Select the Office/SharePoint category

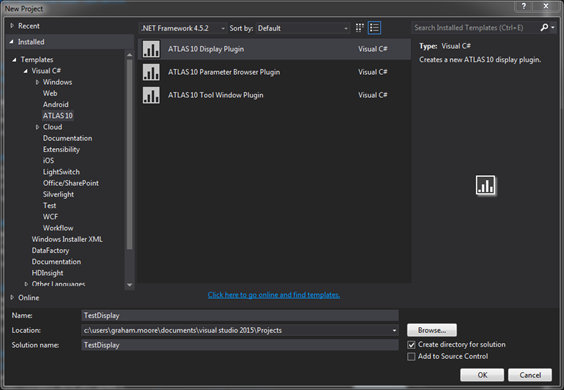tap(70, 183)
